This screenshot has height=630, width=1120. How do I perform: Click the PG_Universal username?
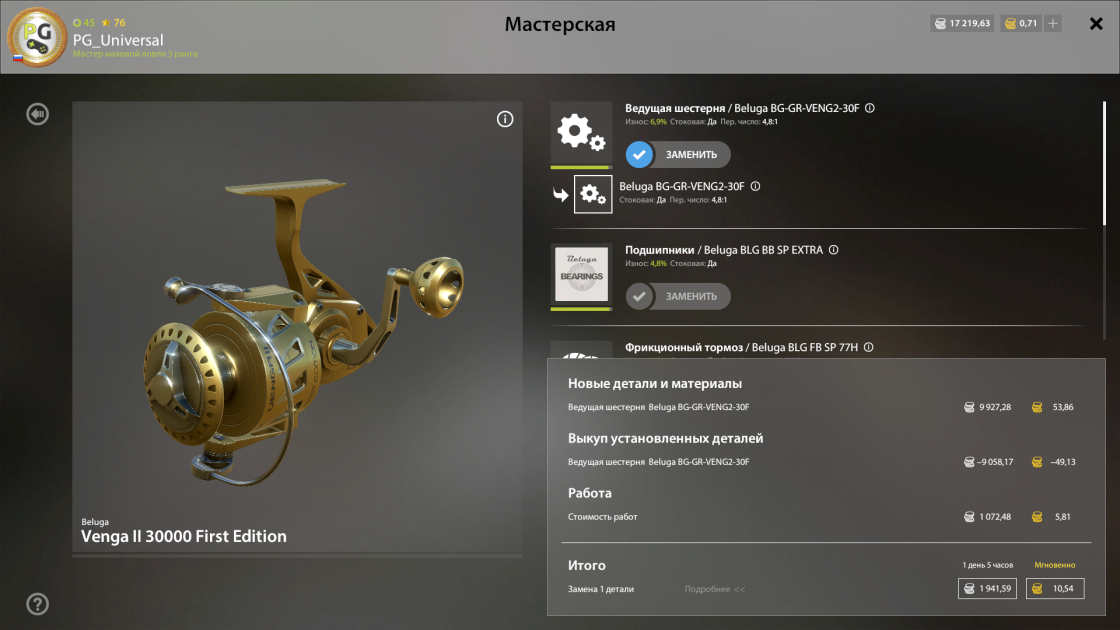tap(118, 40)
